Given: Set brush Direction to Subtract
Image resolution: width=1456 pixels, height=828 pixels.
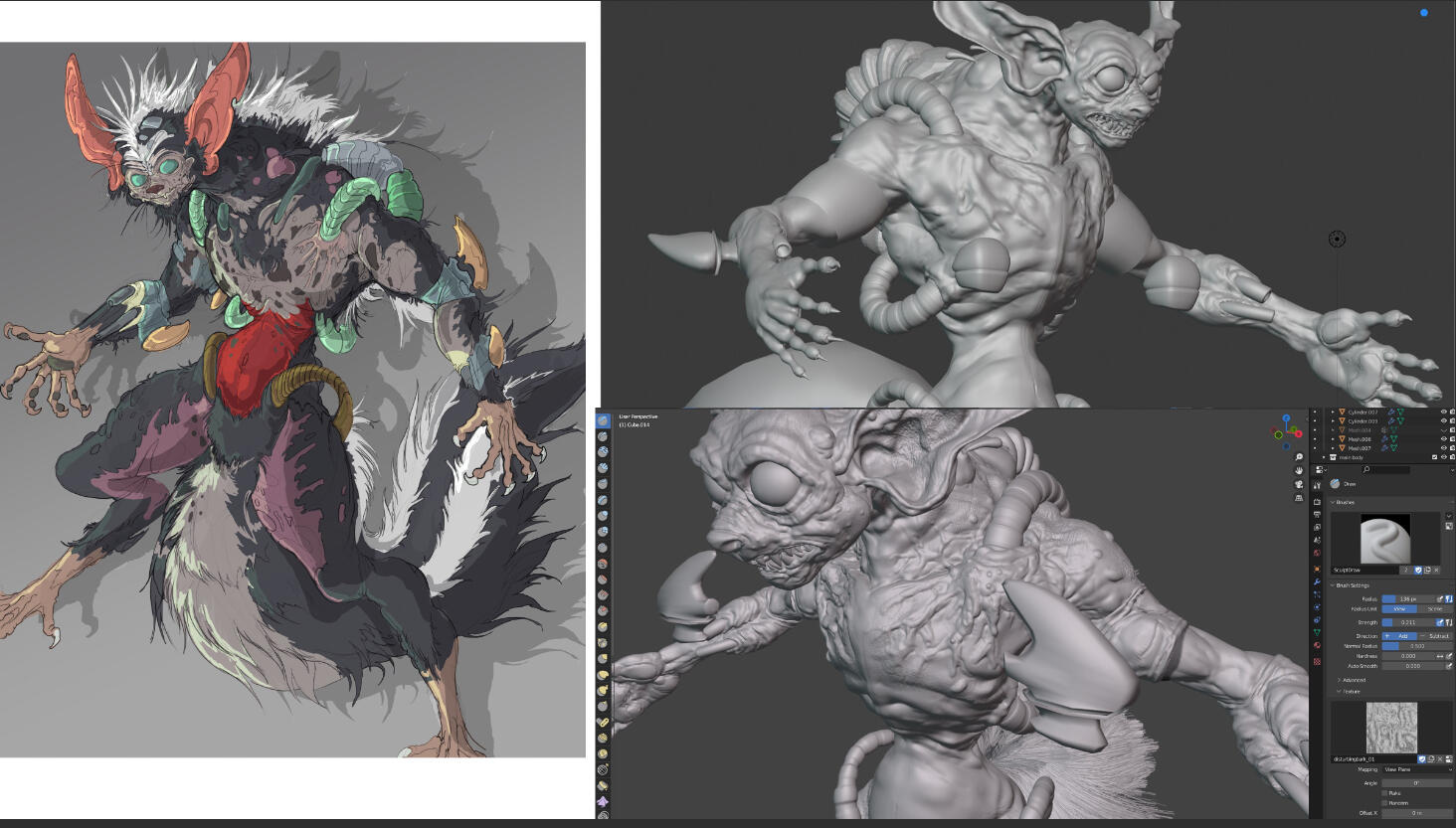Looking at the screenshot, I should tap(1435, 635).
